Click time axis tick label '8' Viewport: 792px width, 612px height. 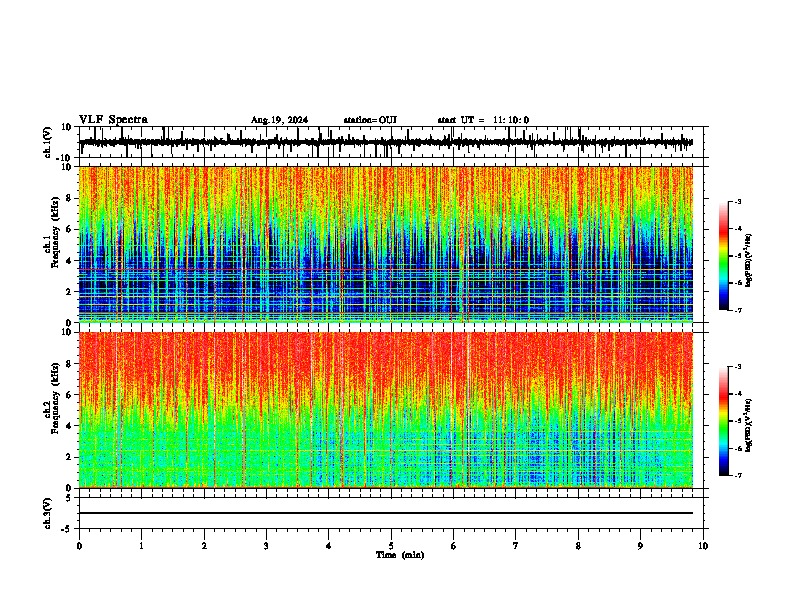click(578, 546)
